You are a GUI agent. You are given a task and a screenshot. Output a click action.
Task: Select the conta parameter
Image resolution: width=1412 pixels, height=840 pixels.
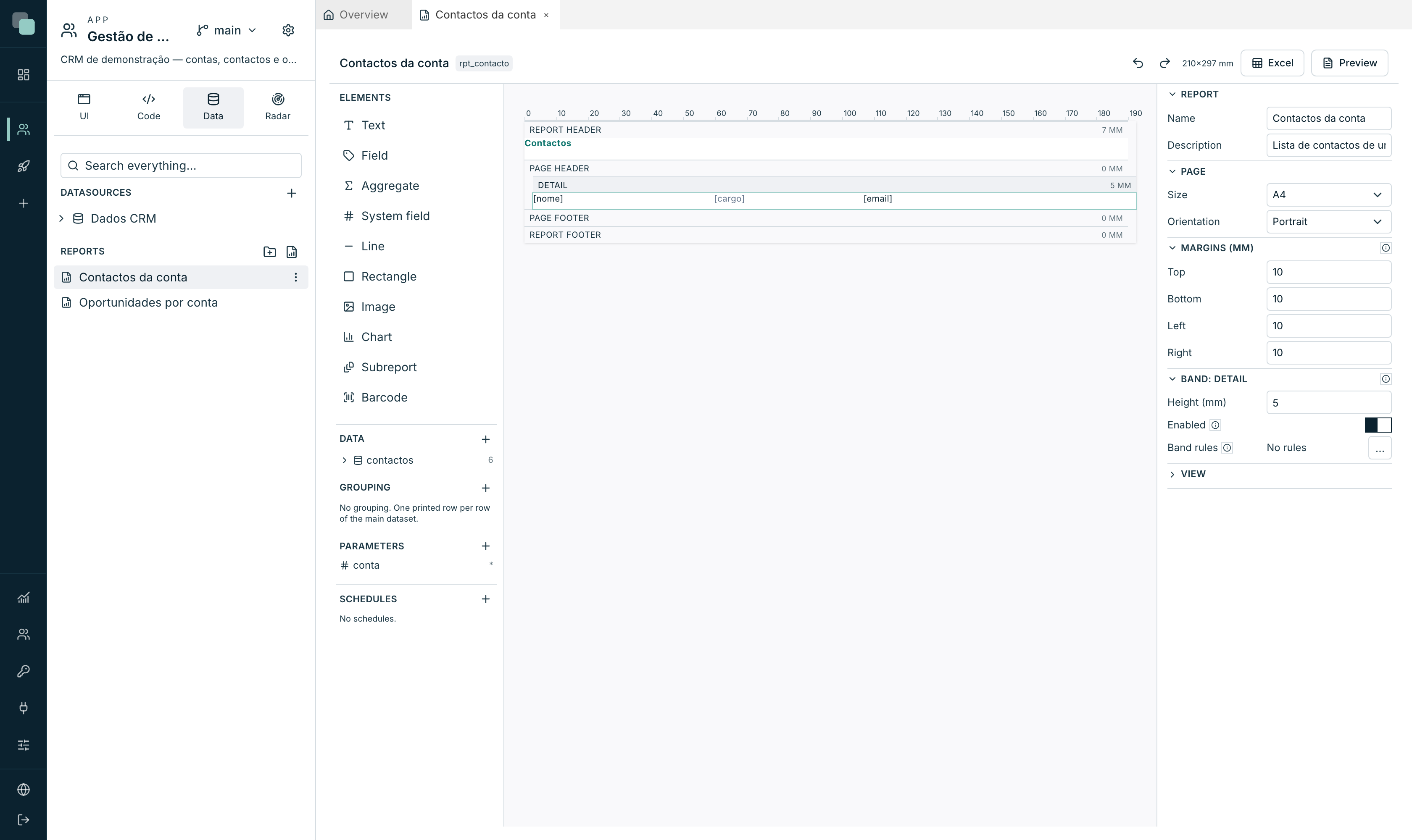pyautogui.click(x=416, y=565)
